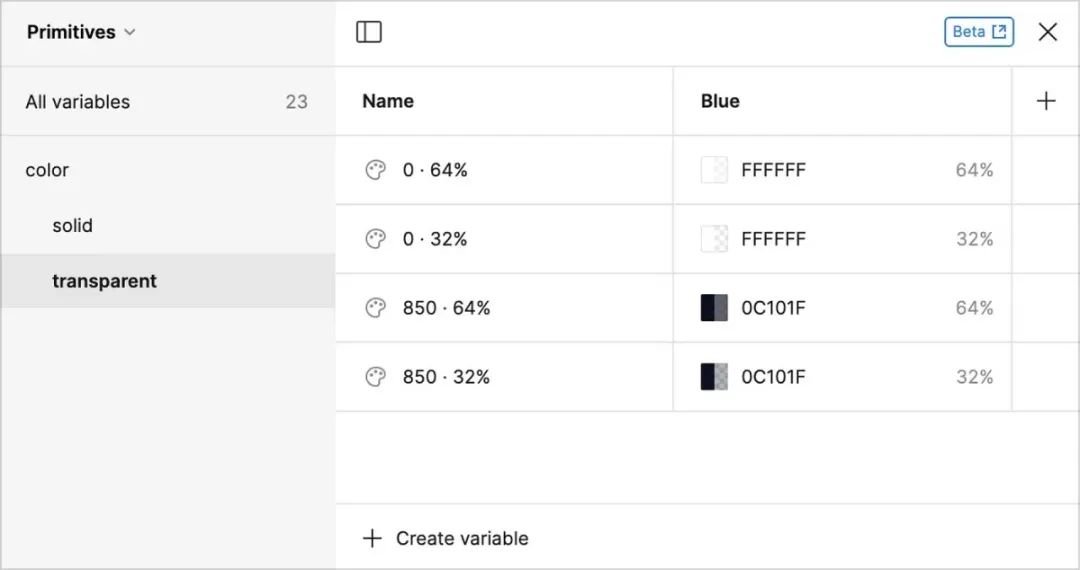This screenshot has height=570, width=1080.
Task: Open the 0C101F 64% color swatch
Action: [x=714, y=308]
